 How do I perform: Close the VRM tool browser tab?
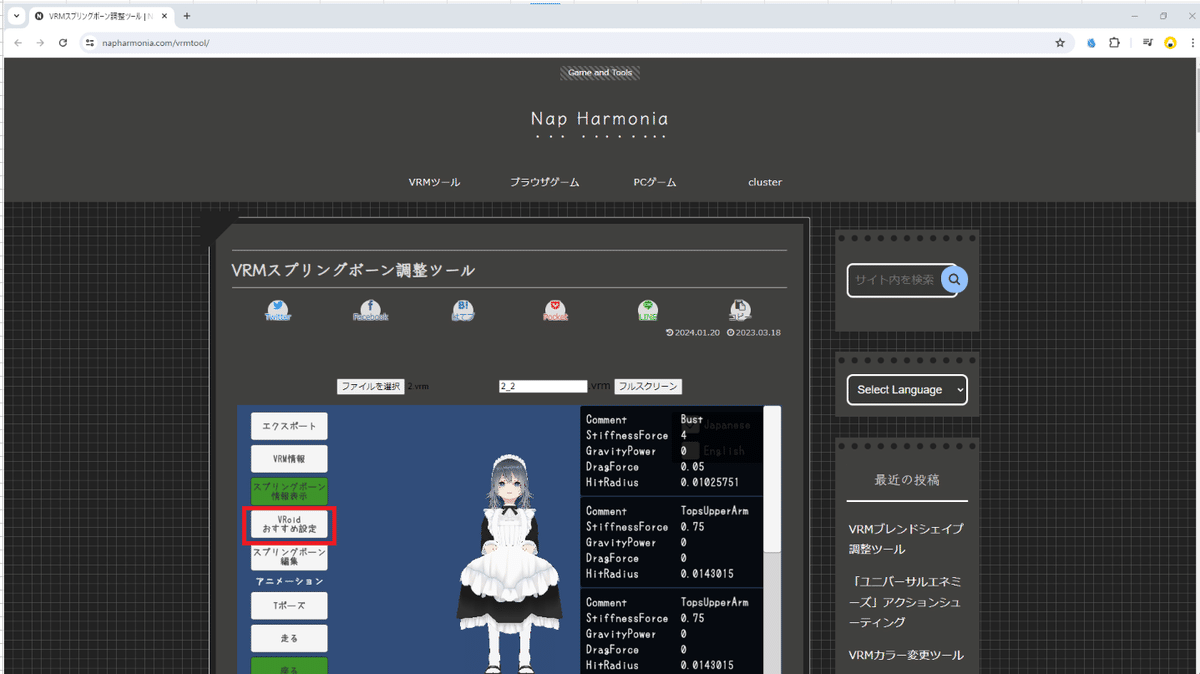164,16
